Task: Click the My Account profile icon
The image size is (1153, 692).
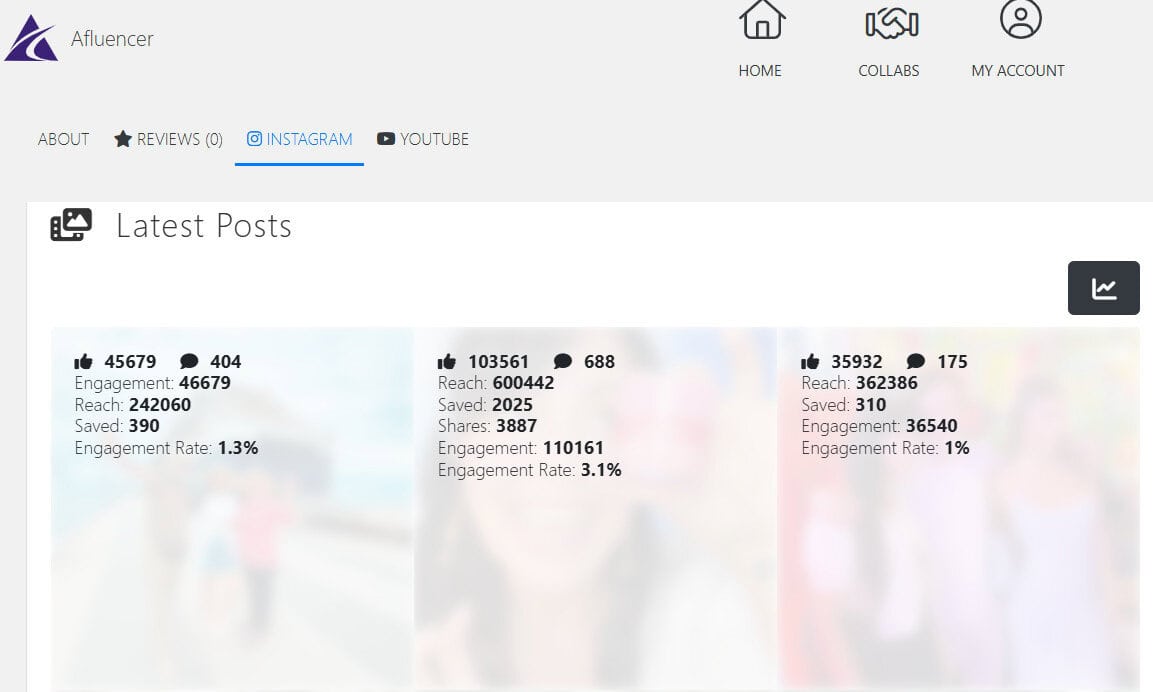Action: pos(1019,19)
